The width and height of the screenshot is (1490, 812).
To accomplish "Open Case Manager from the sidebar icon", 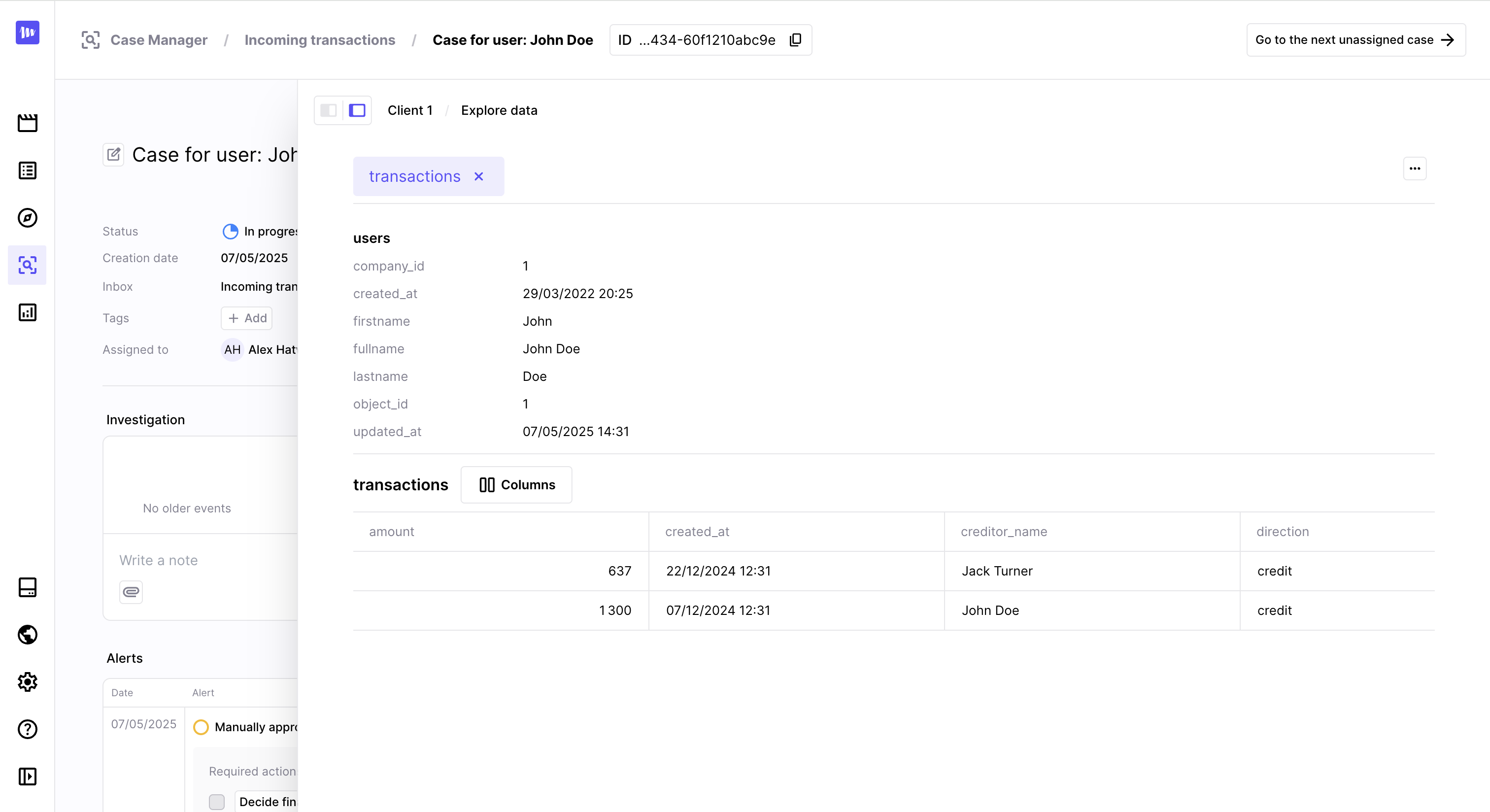I will 27,265.
